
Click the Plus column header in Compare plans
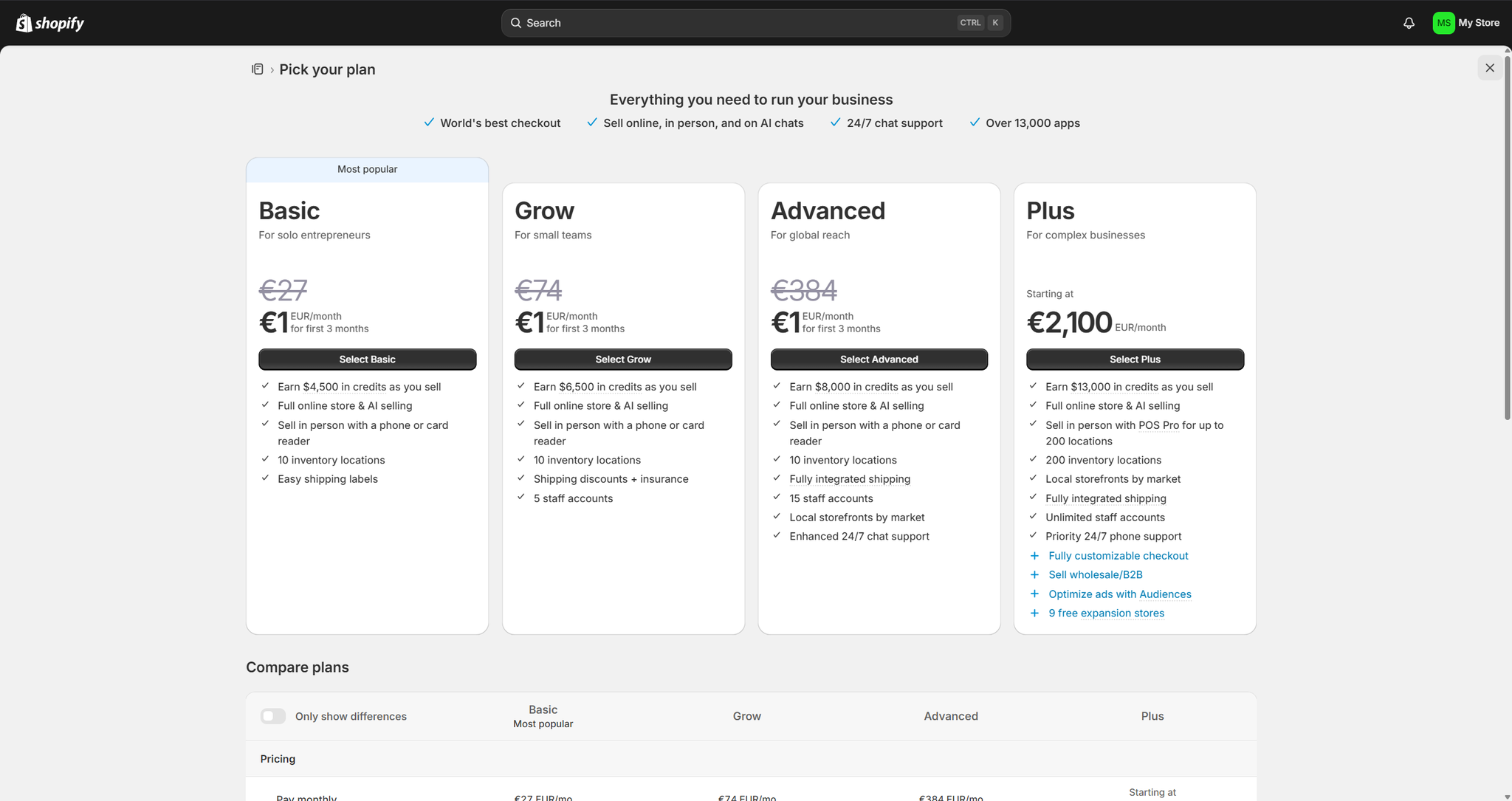coord(1152,716)
